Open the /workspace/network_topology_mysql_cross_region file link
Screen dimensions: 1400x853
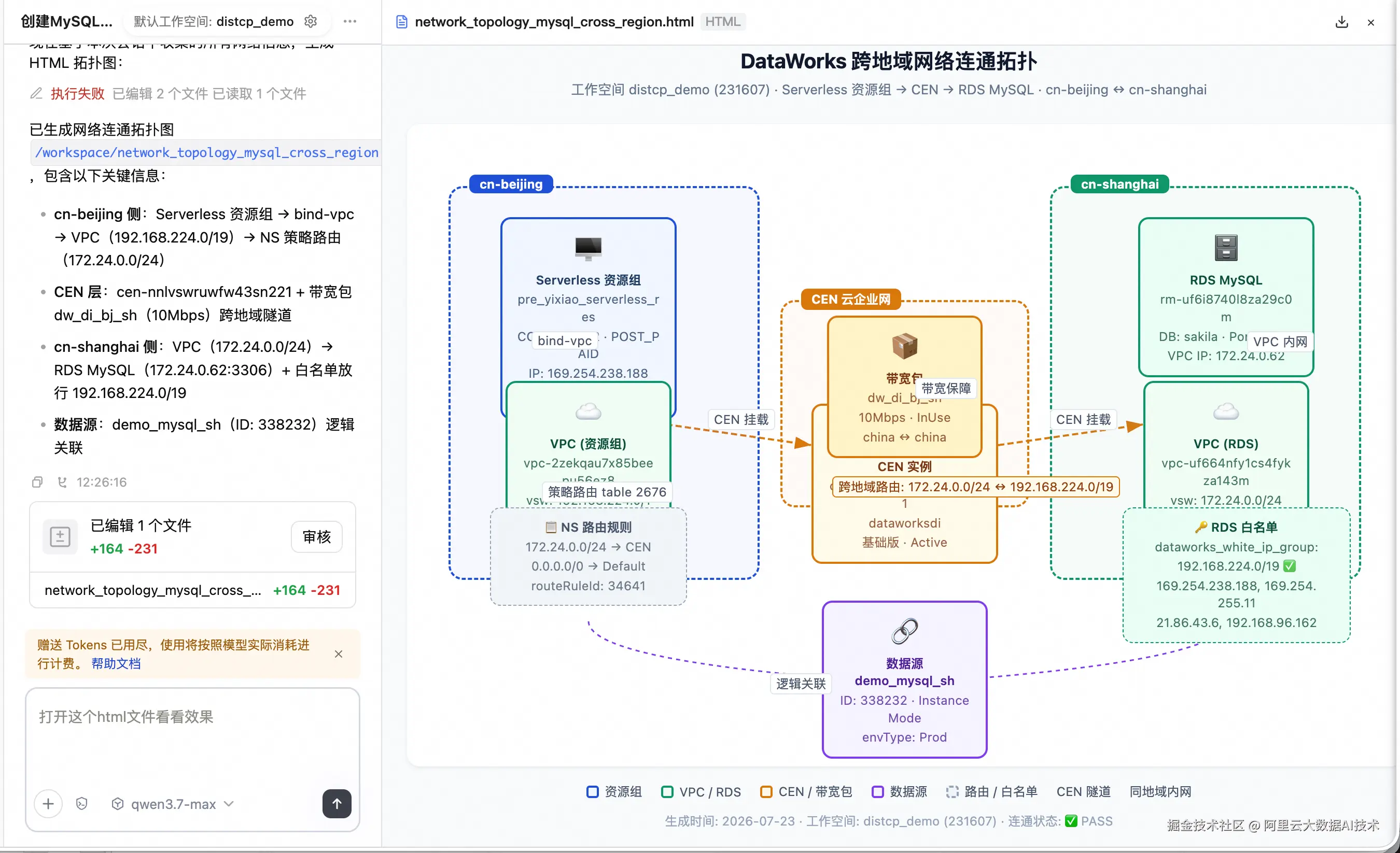[x=207, y=153]
